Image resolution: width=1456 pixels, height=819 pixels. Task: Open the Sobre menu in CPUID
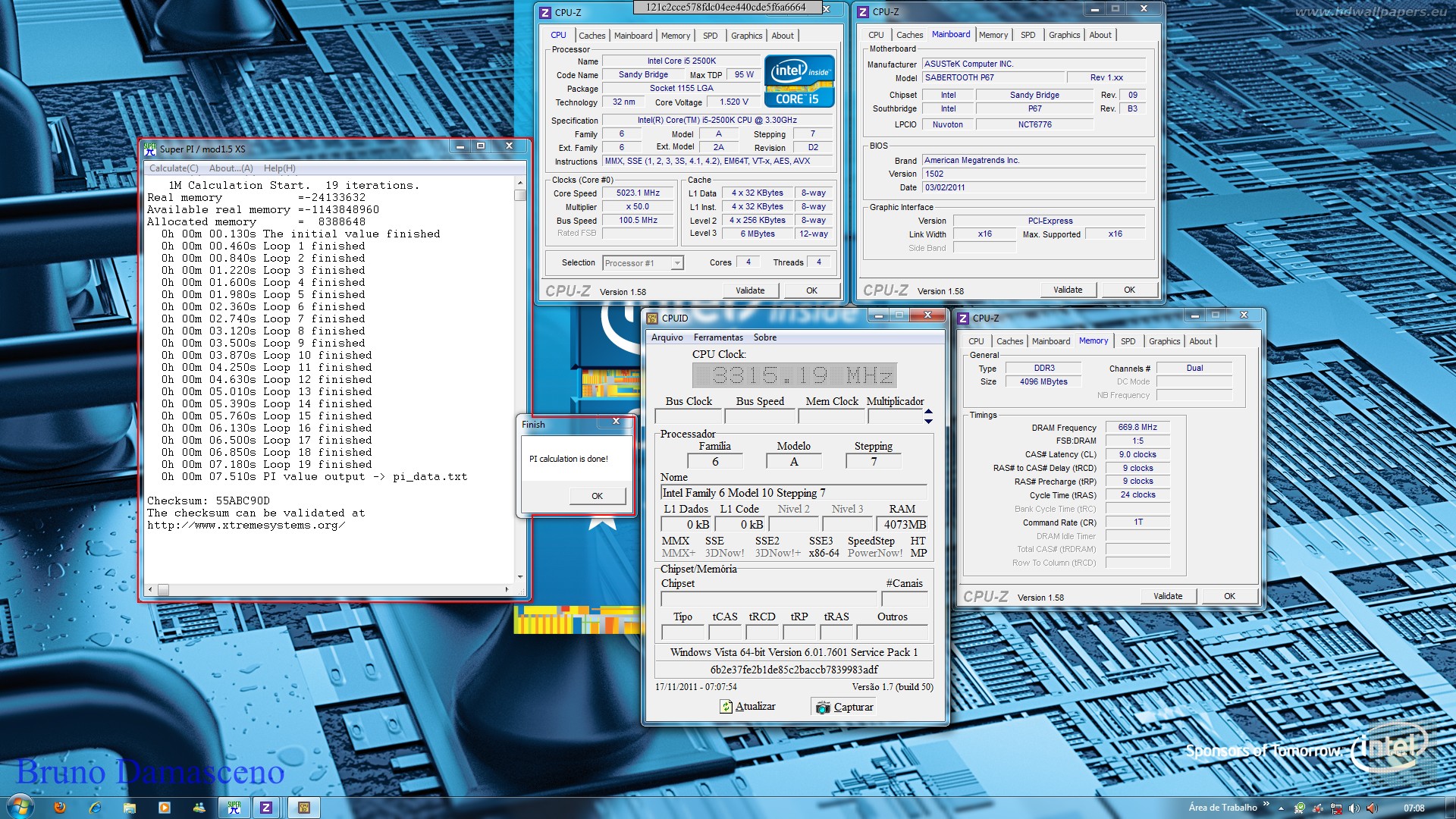tap(765, 337)
